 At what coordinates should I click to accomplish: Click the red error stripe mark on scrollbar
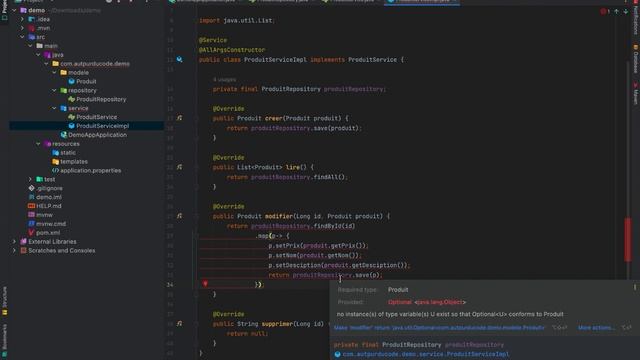coord(628,240)
